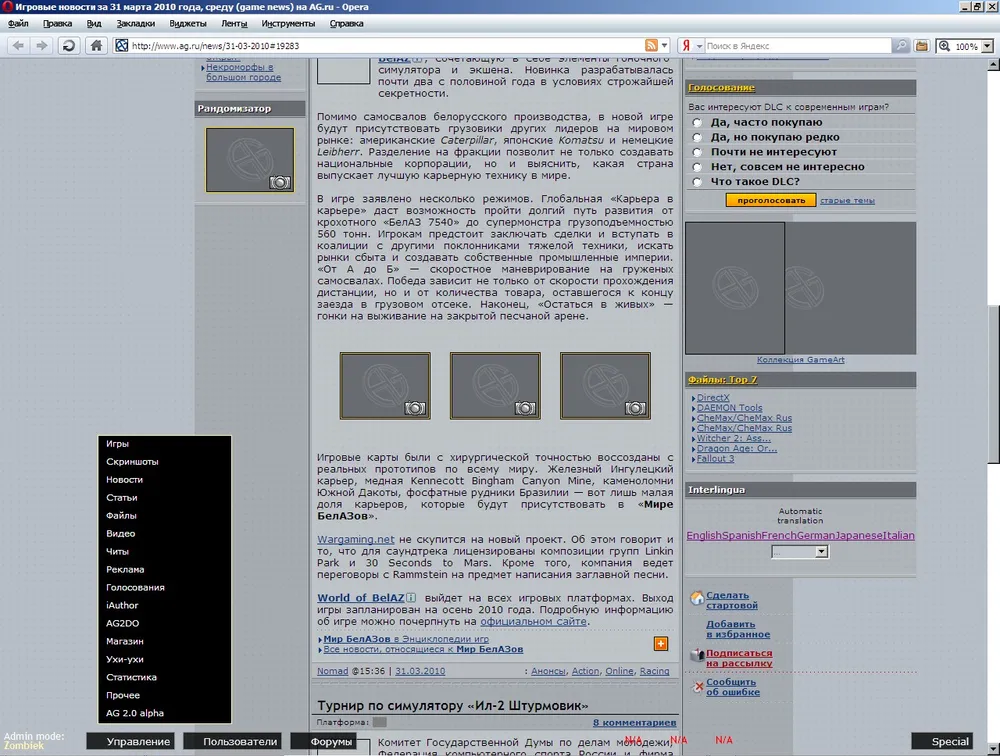The width and height of the screenshot is (1000, 756).
Task: Open the Interlingua language dropdown
Action: coord(800,551)
